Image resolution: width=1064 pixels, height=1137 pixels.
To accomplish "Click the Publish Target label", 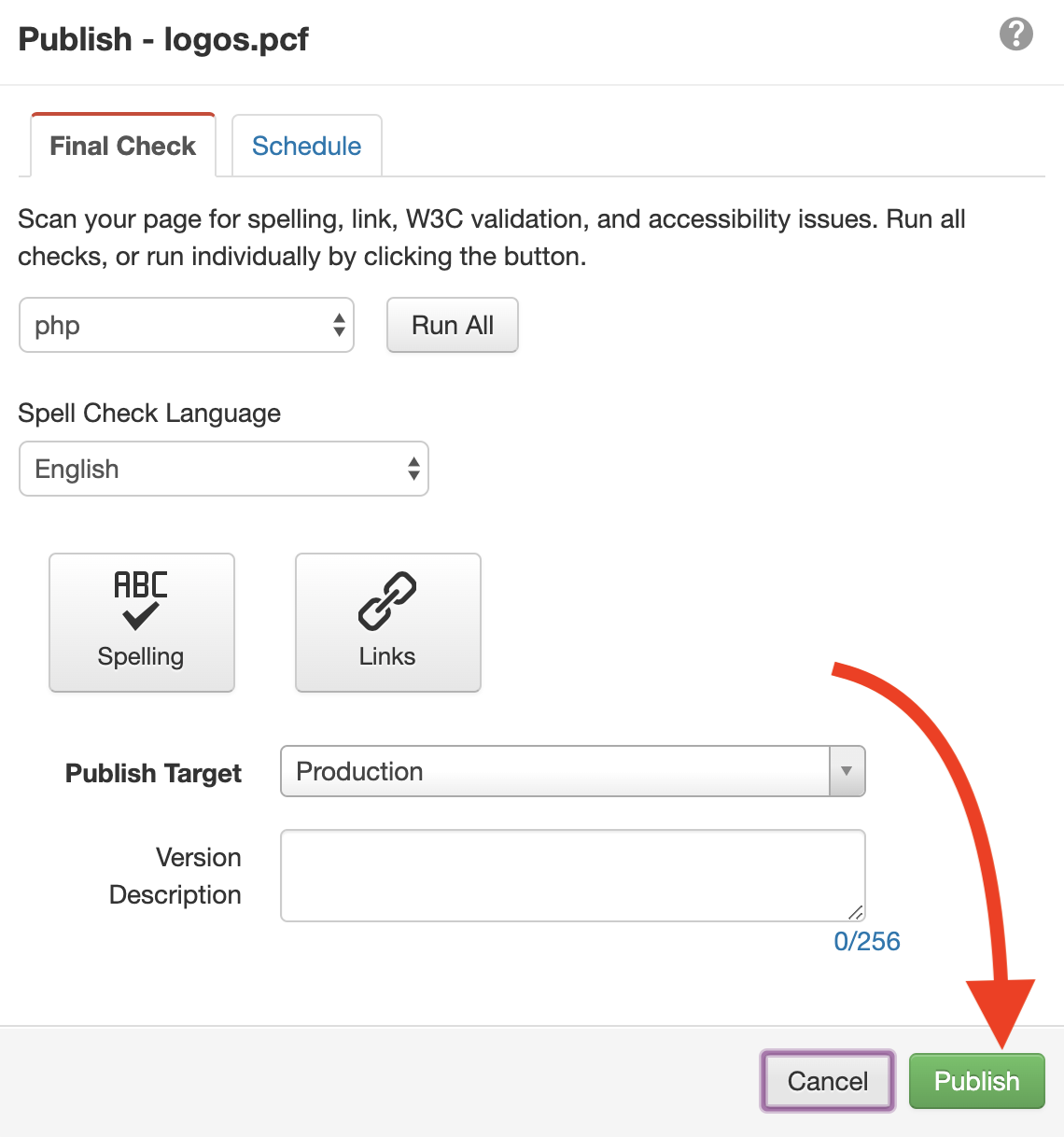I will [153, 773].
